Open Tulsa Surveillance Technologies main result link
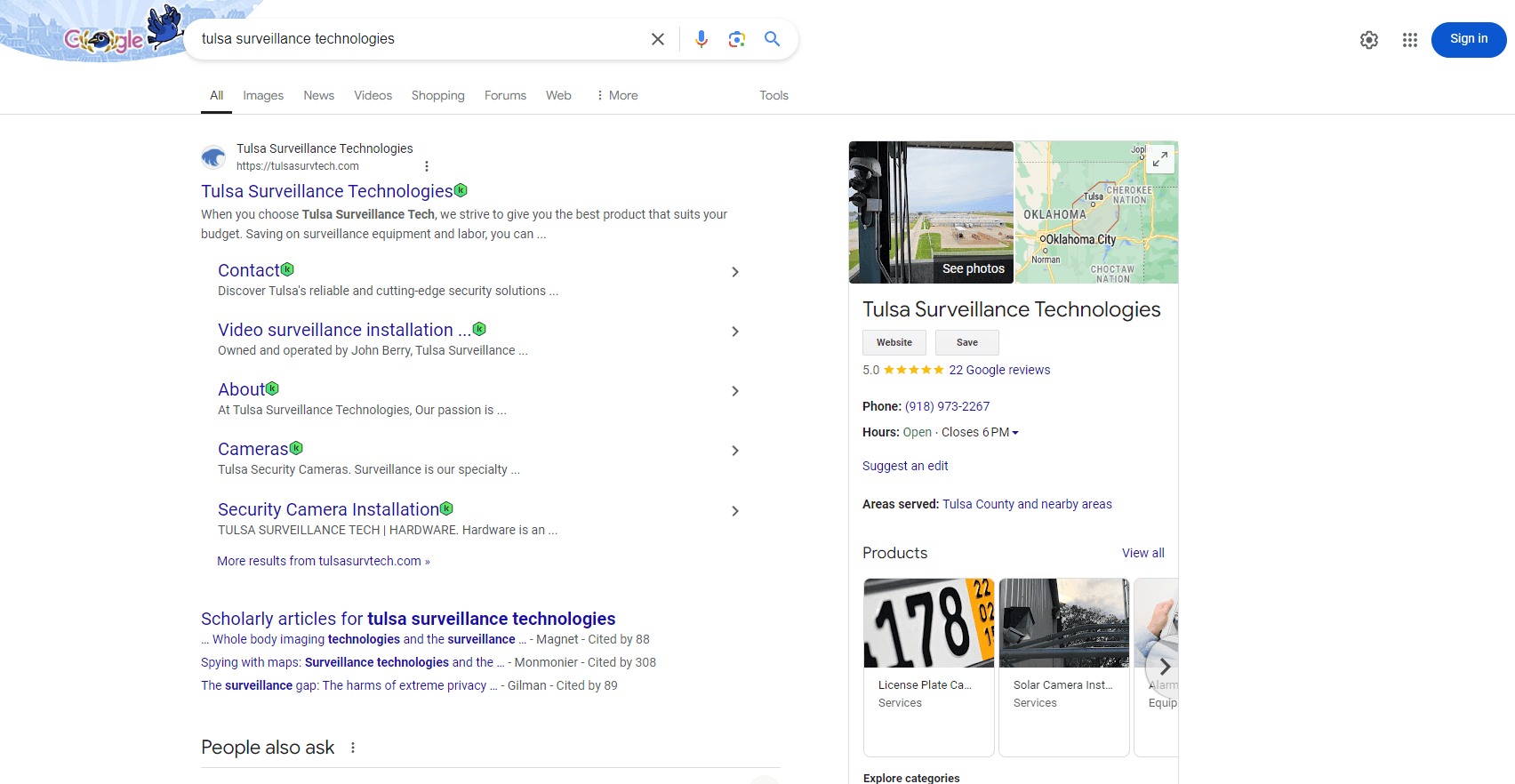This screenshot has height=784, width=1515. click(x=326, y=191)
